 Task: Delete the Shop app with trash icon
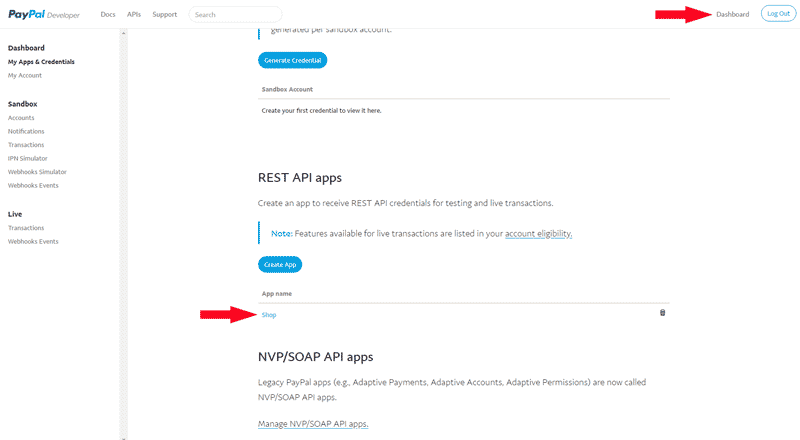[x=662, y=313]
